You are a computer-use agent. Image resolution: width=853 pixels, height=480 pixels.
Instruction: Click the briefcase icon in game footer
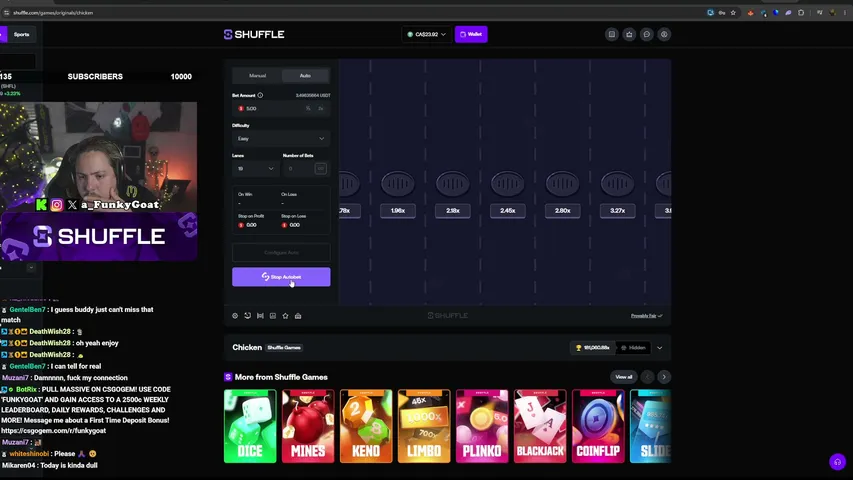pos(298,316)
